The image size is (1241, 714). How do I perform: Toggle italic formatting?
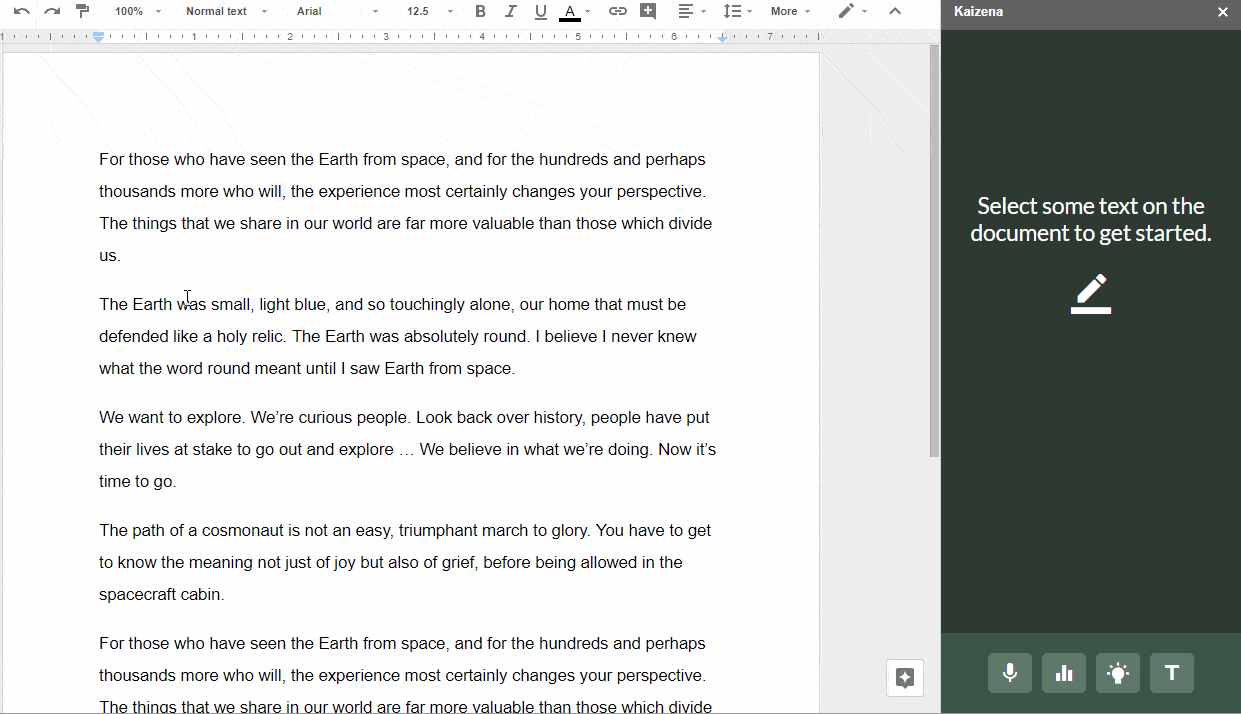coord(510,11)
